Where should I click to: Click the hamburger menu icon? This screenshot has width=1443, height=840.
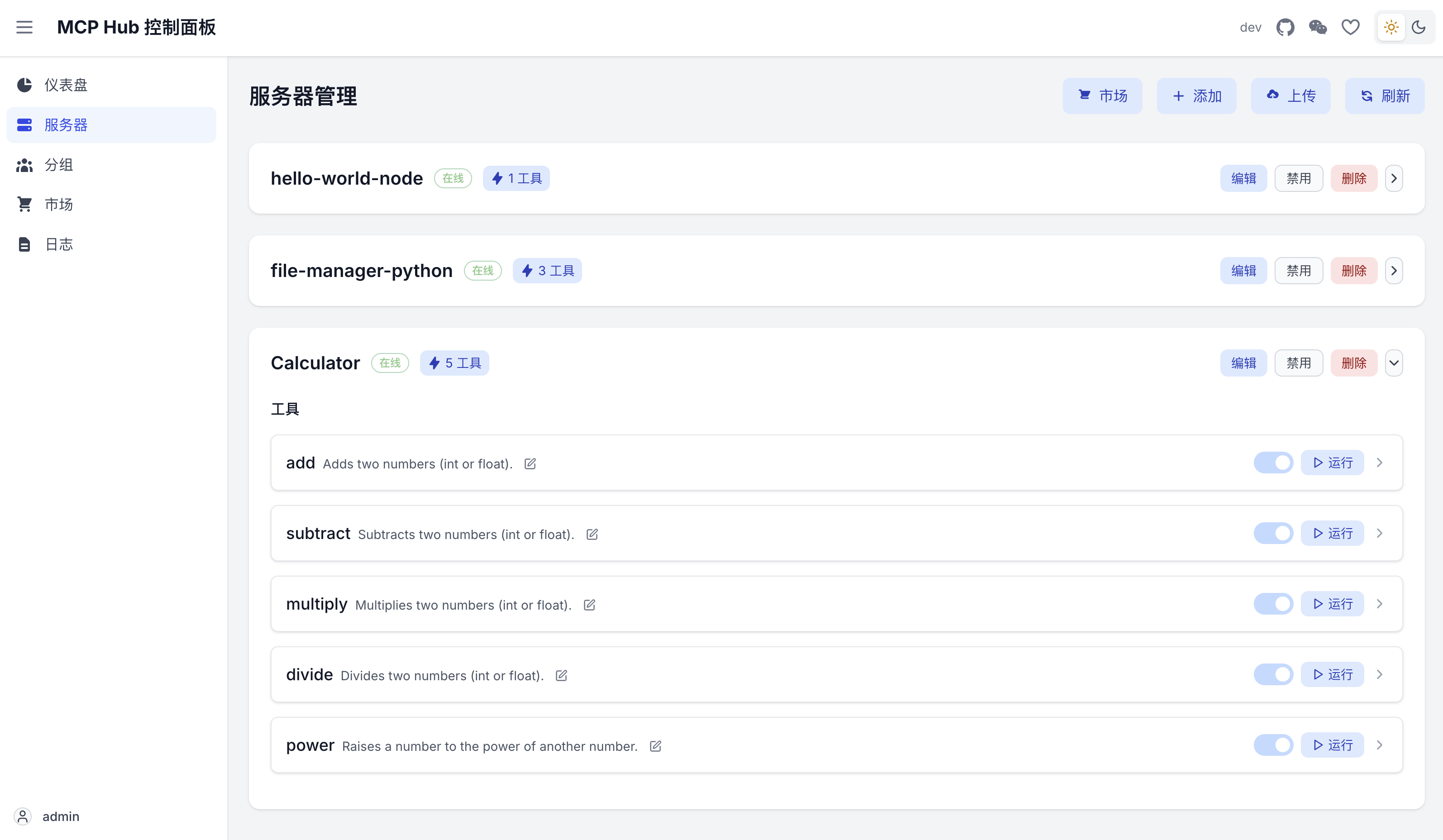click(24, 27)
